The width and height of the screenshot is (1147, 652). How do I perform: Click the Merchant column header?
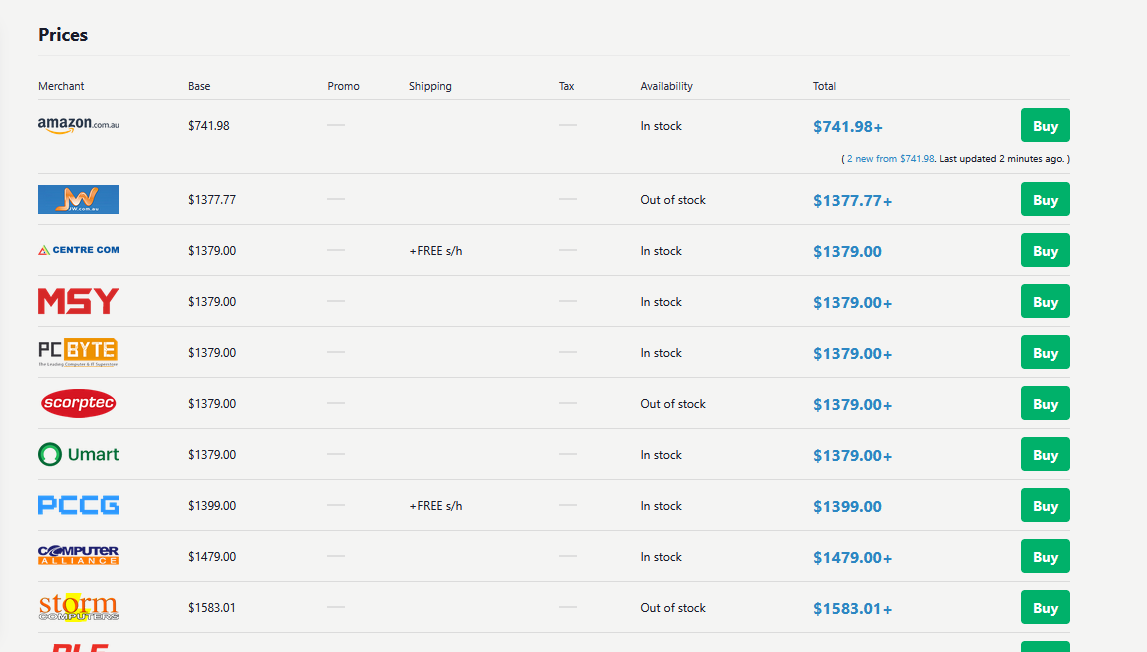[61, 86]
